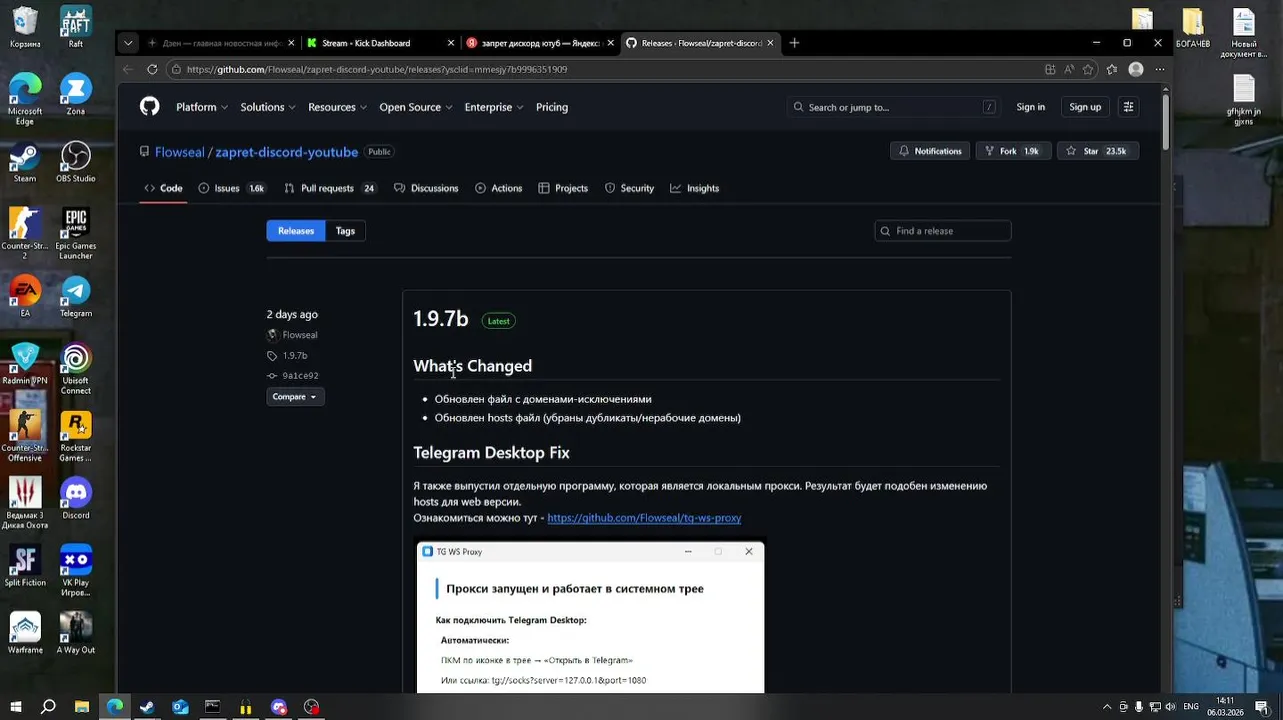
Task: Open the Discussions tab
Action: (426, 188)
